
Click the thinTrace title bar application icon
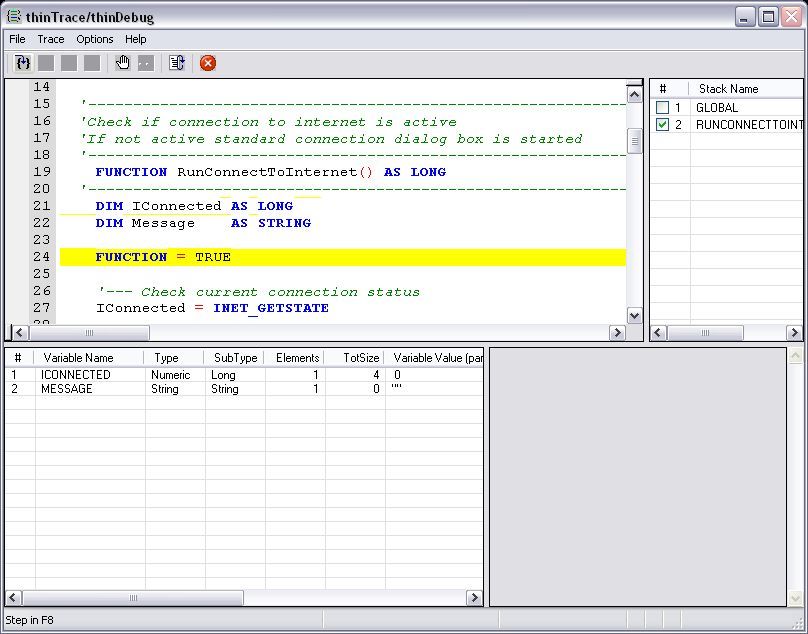pos(14,17)
